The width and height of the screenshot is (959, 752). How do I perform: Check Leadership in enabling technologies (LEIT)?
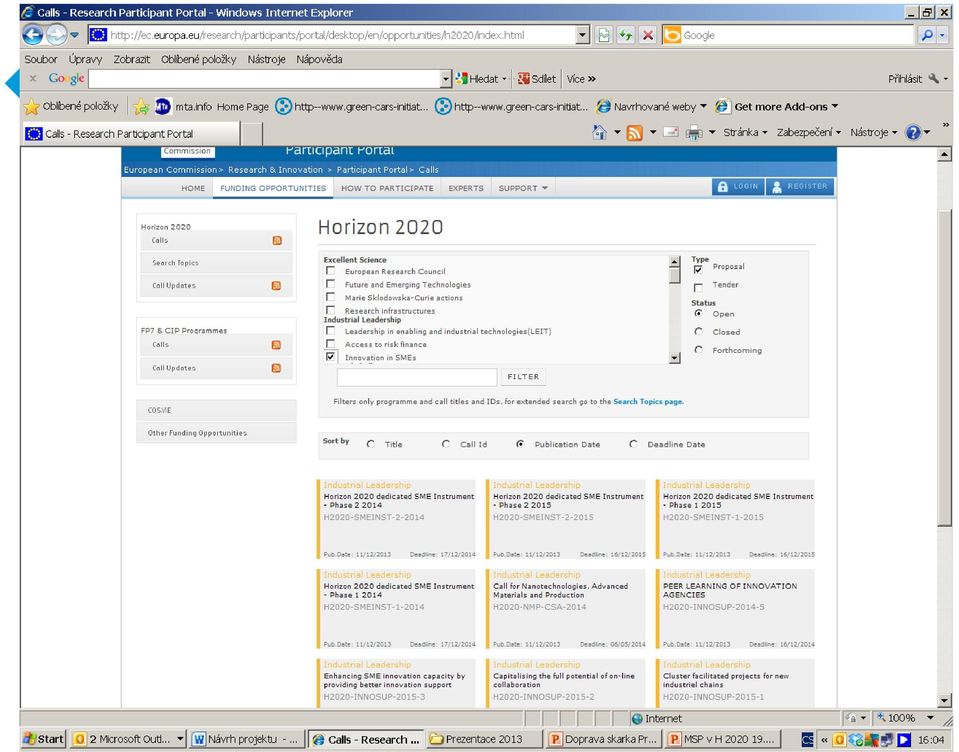[x=331, y=331]
